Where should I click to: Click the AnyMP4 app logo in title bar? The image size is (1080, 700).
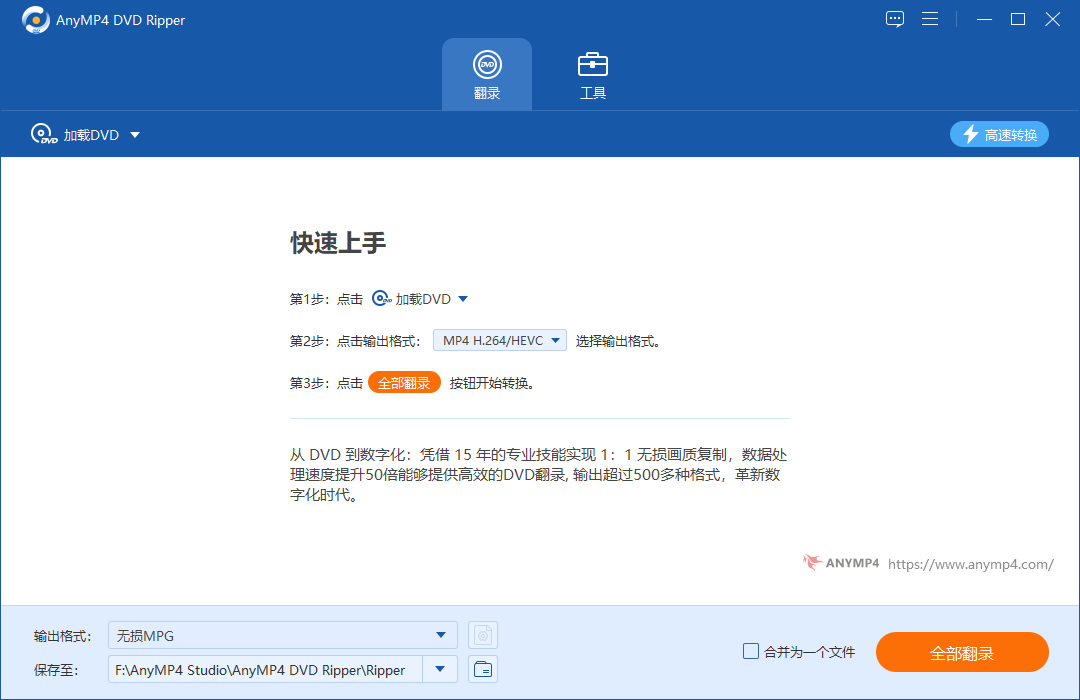click(x=34, y=20)
